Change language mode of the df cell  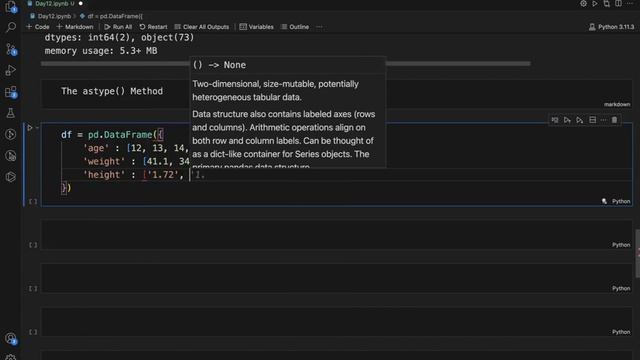[x=621, y=201]
